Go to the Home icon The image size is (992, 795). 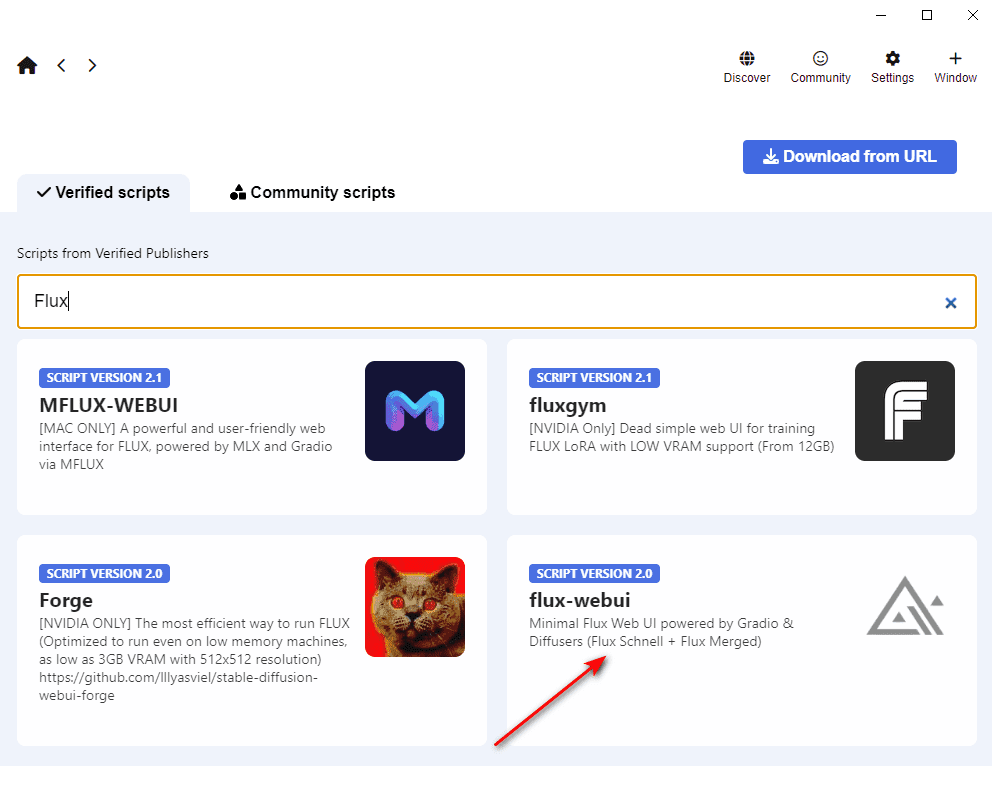coord(27,65)
